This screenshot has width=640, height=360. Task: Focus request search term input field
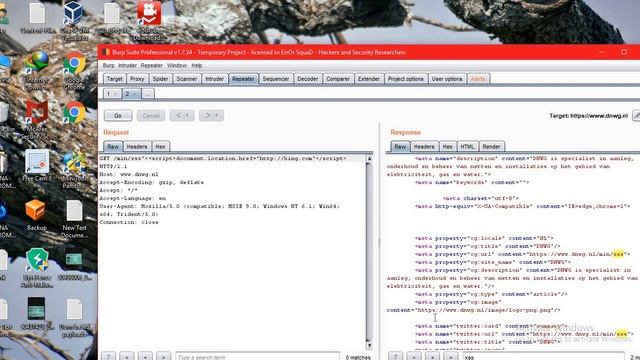(257, 357)
